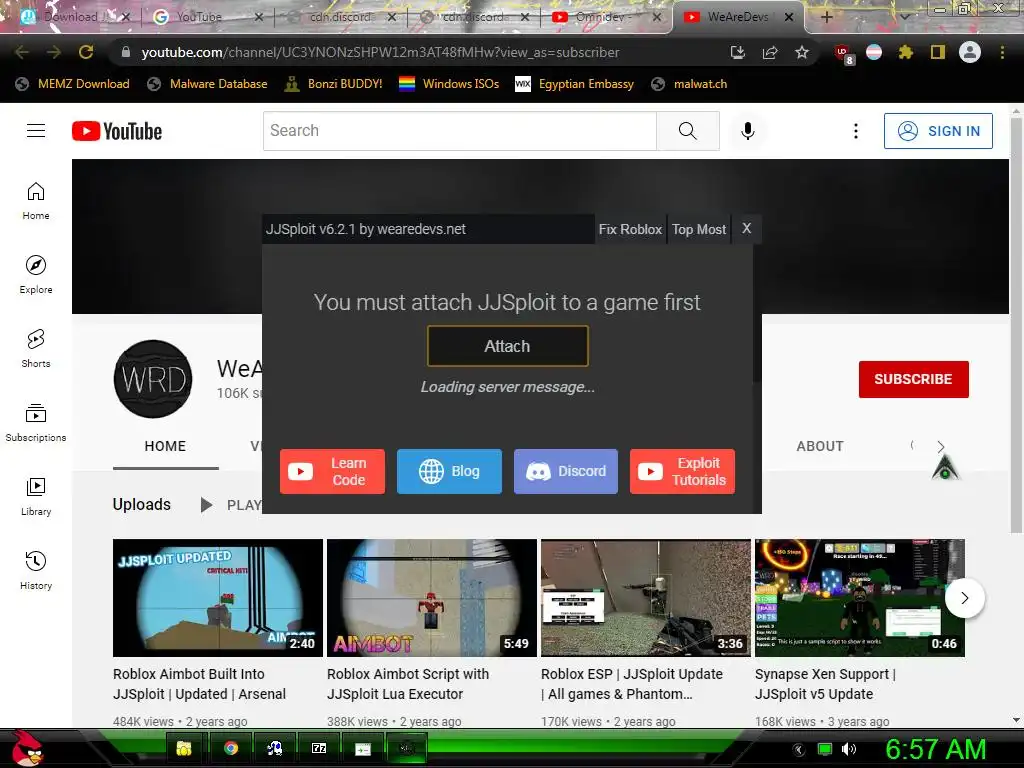This screenshot has width=1024, height=768.
Task: Activate voice search microphone
Action: (748, 131)
